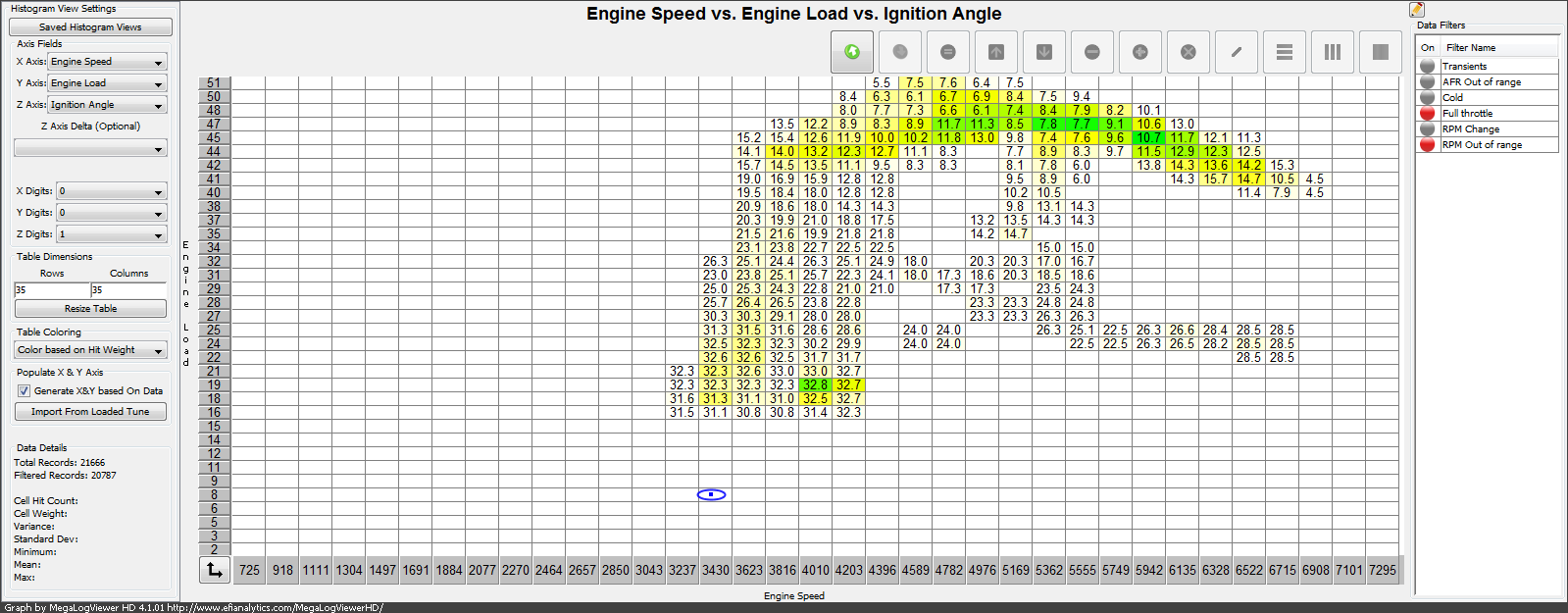Click the down-arrow decrease-cells toolbar button
This screenshot has width=1568, height=613.
click(x=1043, y=52)
